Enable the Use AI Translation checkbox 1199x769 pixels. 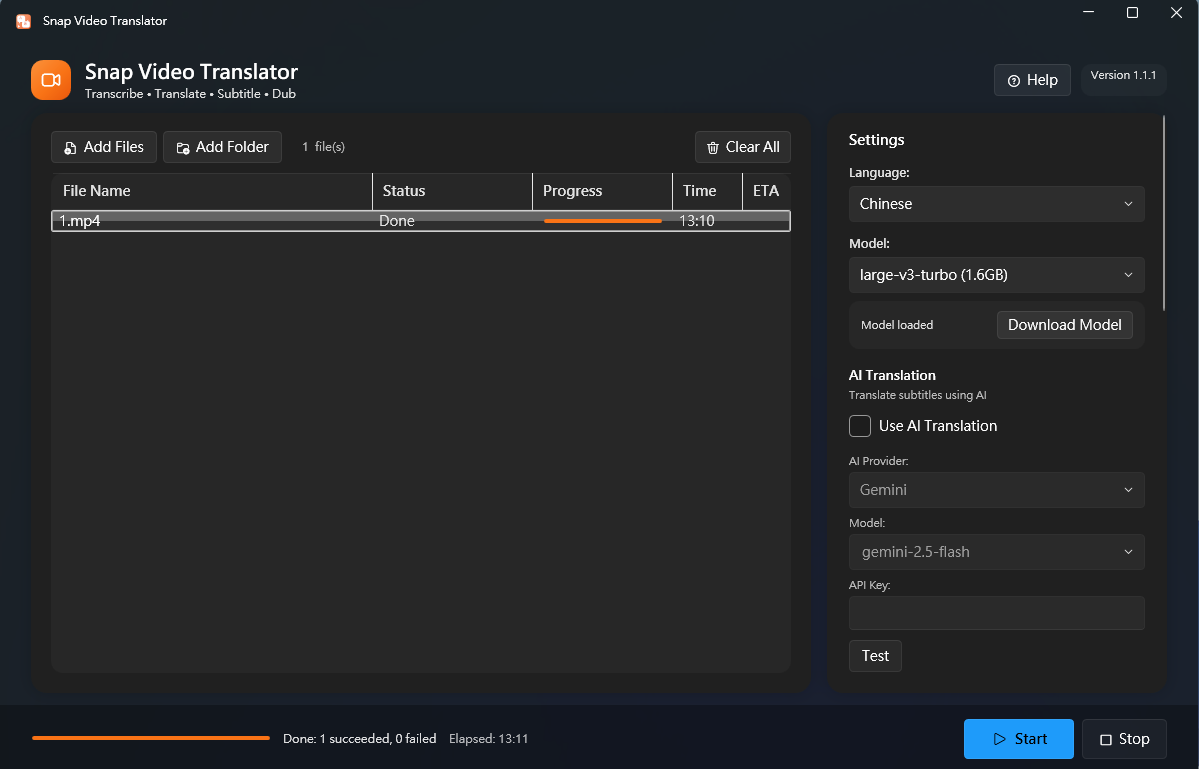pos(859,426)
